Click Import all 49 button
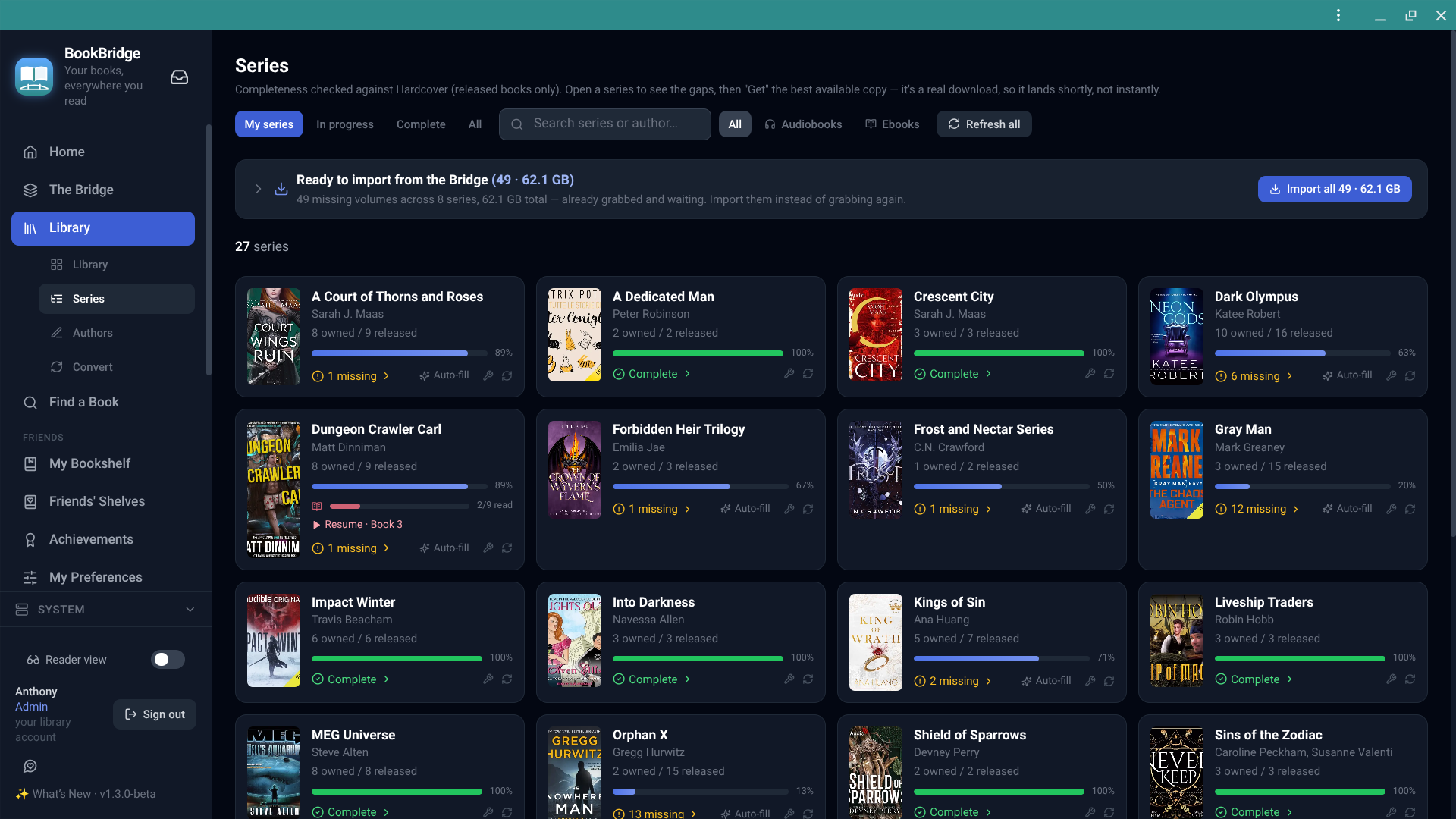1456x819 pixels. [1335, 189]
